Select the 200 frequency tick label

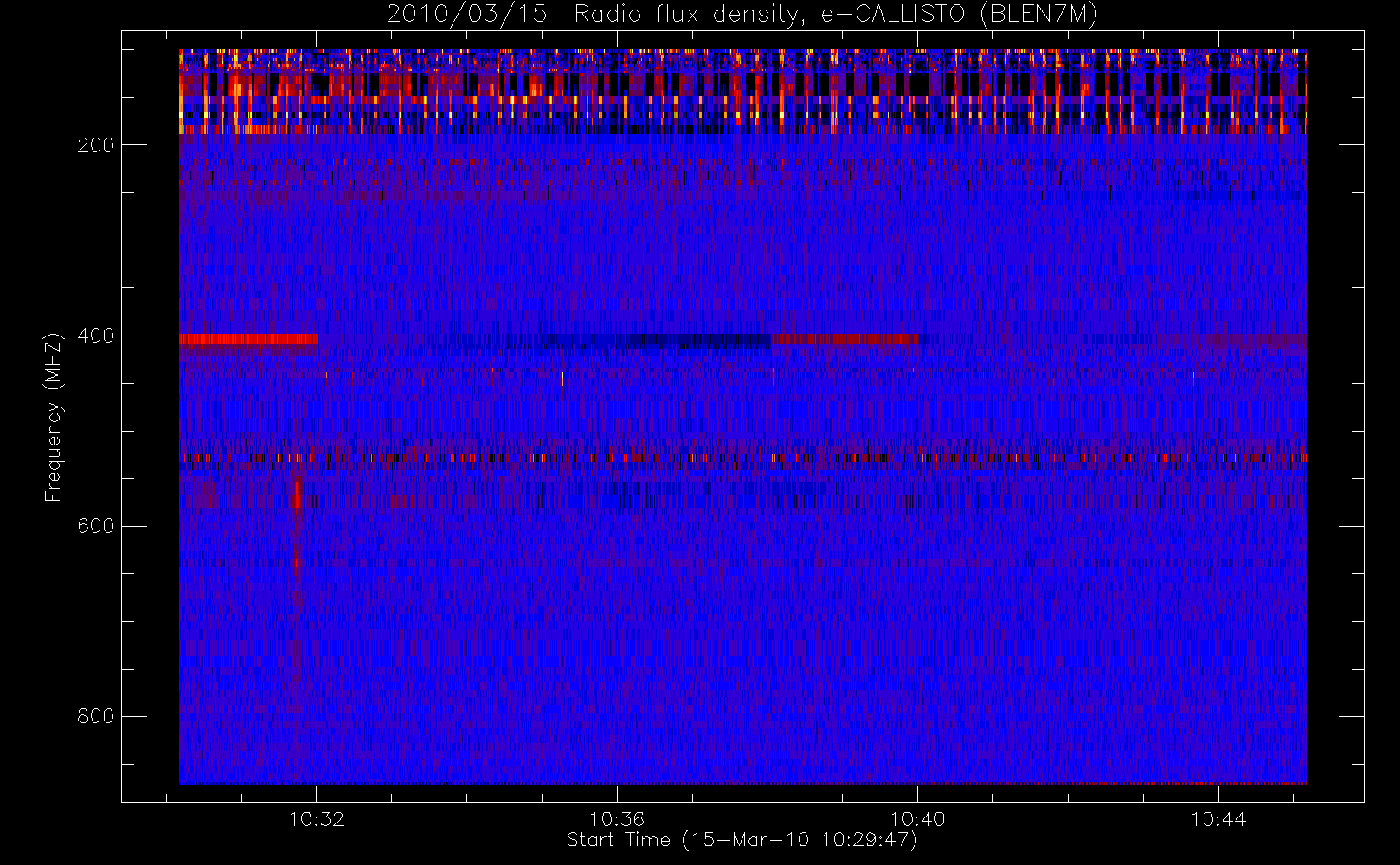click(x=95, y=145)
